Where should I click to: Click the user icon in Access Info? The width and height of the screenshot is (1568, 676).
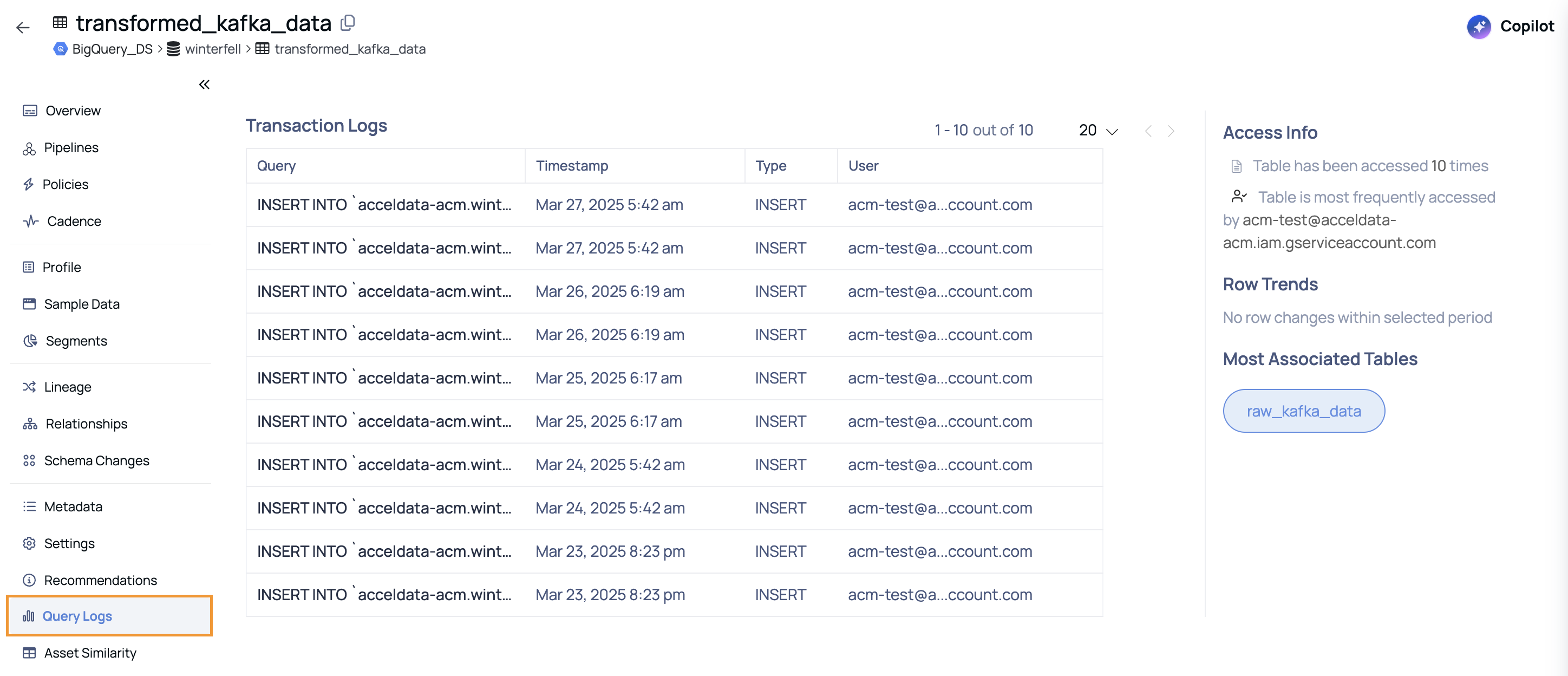[x=1239, y=196]
